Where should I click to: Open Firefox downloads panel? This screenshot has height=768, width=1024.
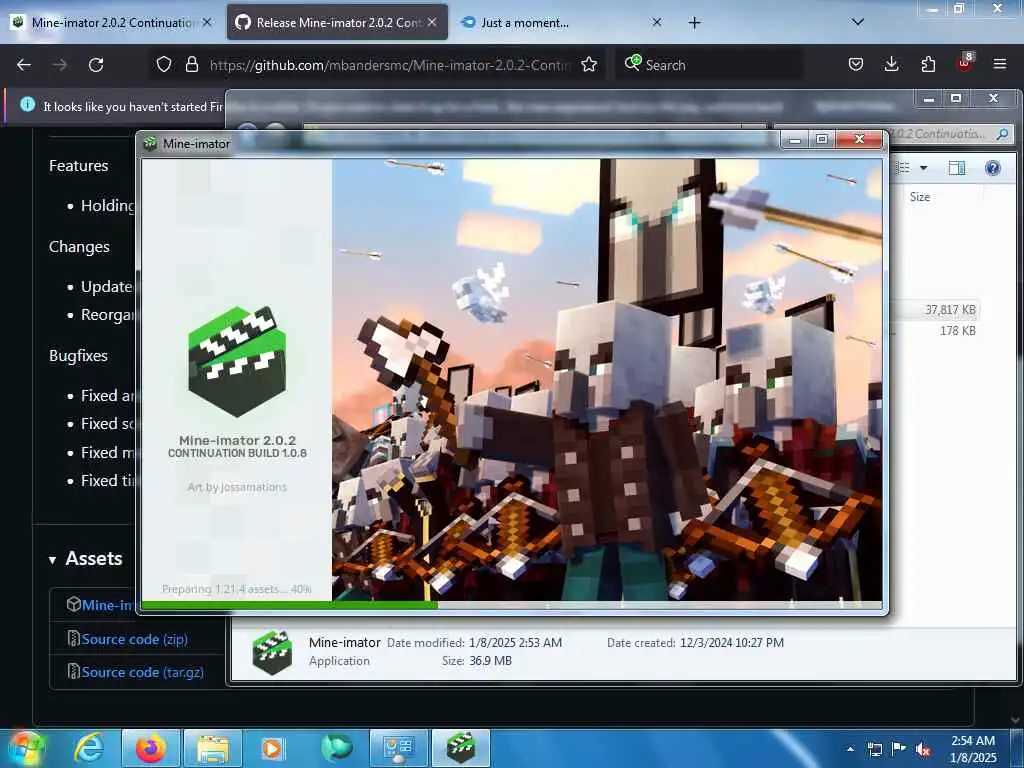891,64
